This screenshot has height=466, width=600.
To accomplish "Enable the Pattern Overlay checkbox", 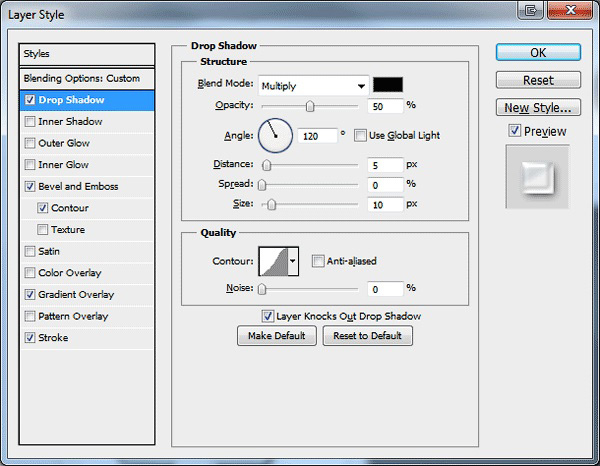I will click(x=30, y=316).
